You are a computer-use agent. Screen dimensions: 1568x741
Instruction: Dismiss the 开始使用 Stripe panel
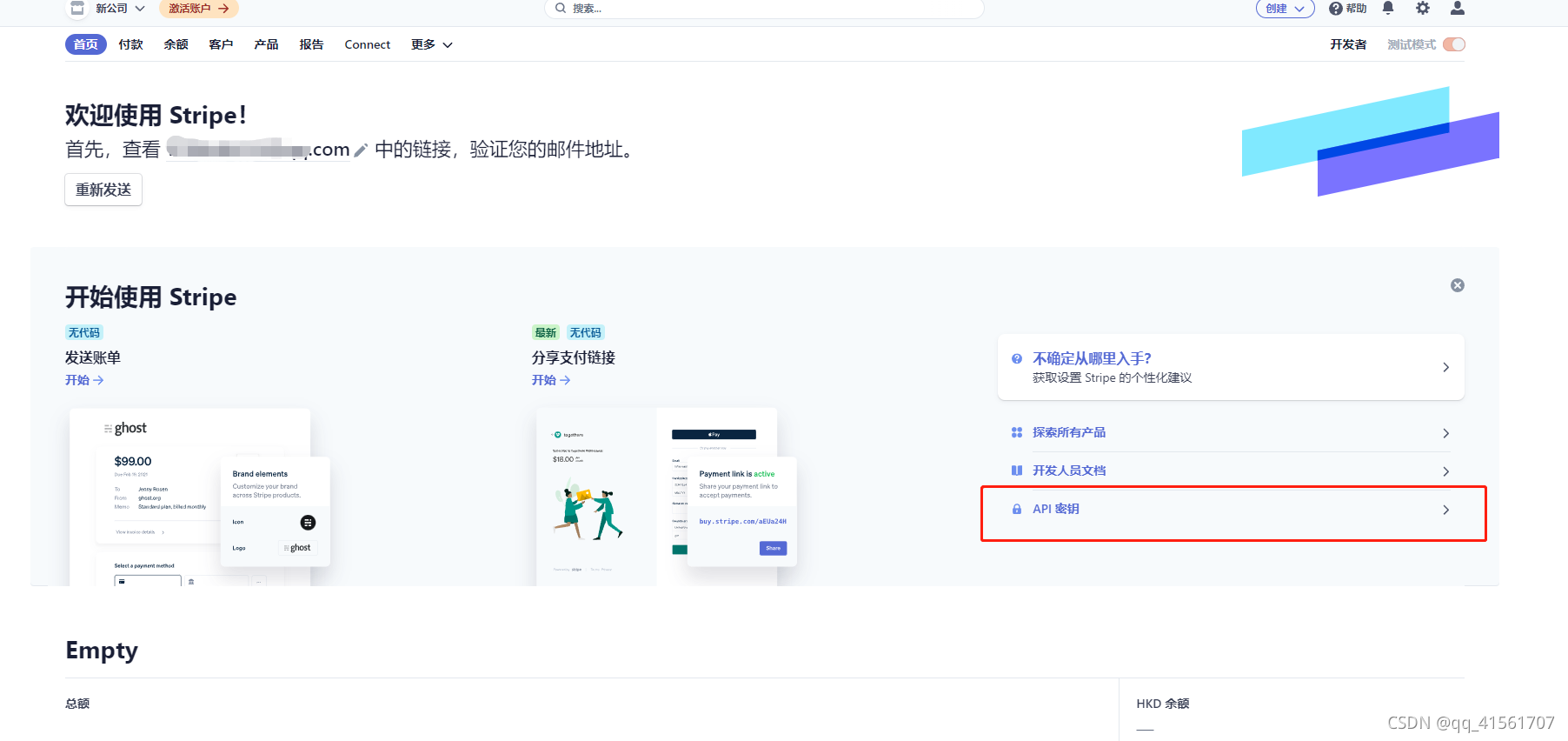(x=1458, y=285)
